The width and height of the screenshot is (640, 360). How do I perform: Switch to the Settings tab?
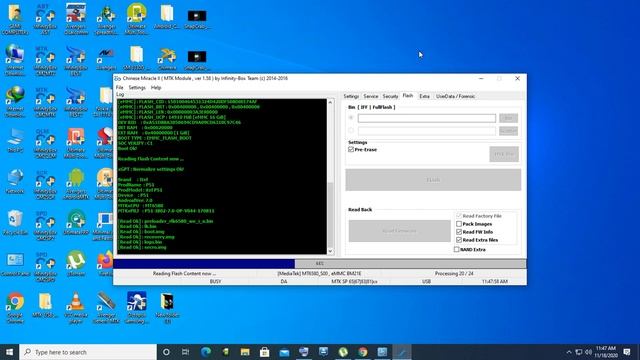coord(351,96)
